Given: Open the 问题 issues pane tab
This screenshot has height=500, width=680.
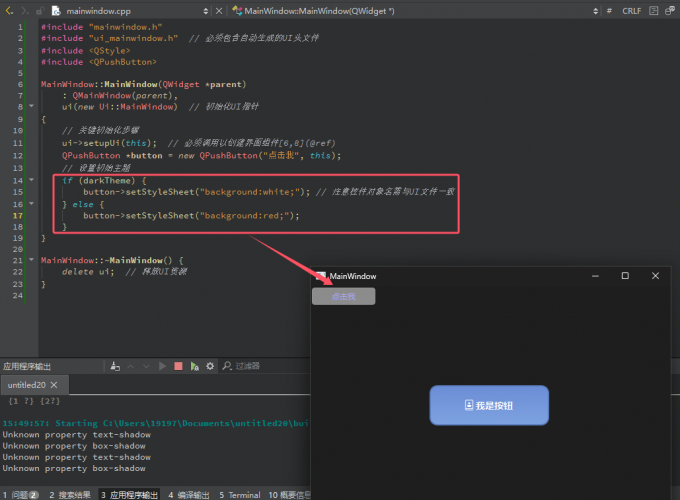Looking at the screenshot, I should click(20, 494).
